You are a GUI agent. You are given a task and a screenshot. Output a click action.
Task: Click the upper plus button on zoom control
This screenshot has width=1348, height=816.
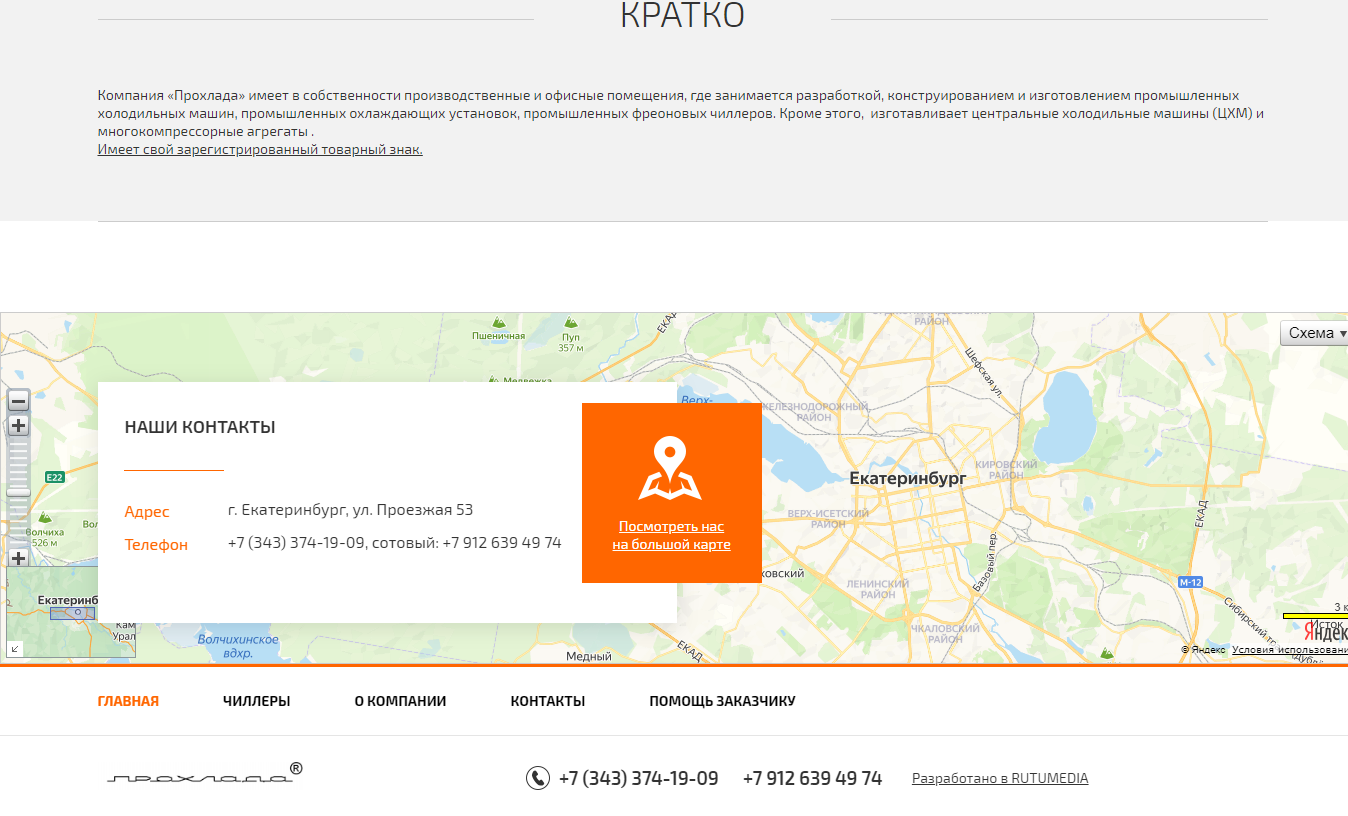pos(18,426)
